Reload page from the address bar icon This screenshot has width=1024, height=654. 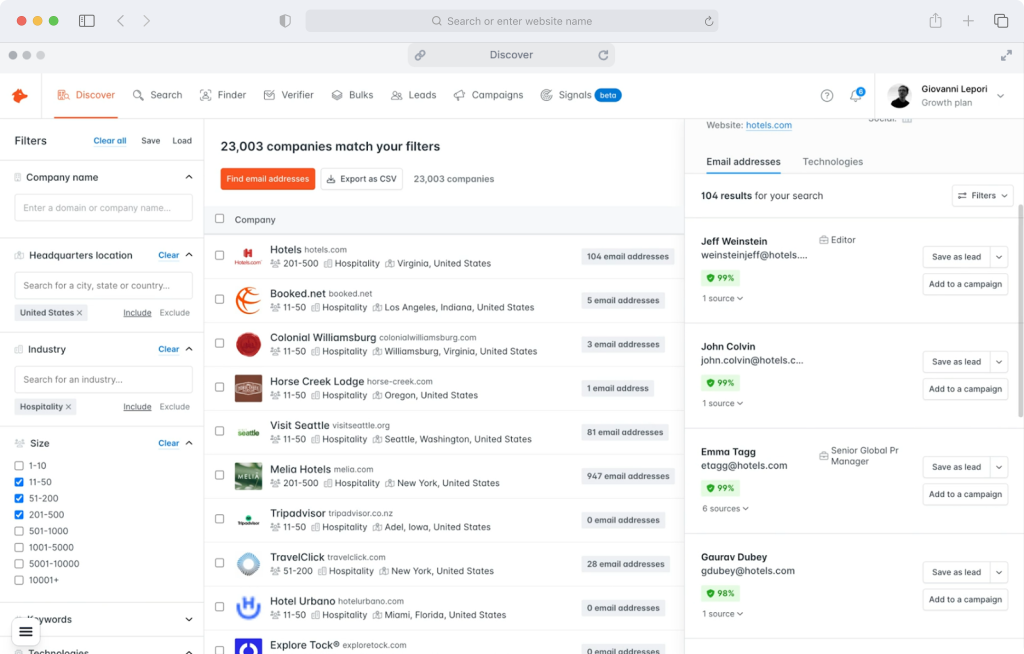(709, 21)
